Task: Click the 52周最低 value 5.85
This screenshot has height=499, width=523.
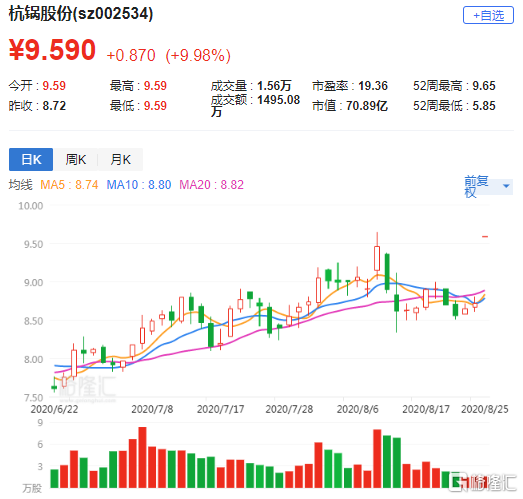Action: (x=484, y=106)
